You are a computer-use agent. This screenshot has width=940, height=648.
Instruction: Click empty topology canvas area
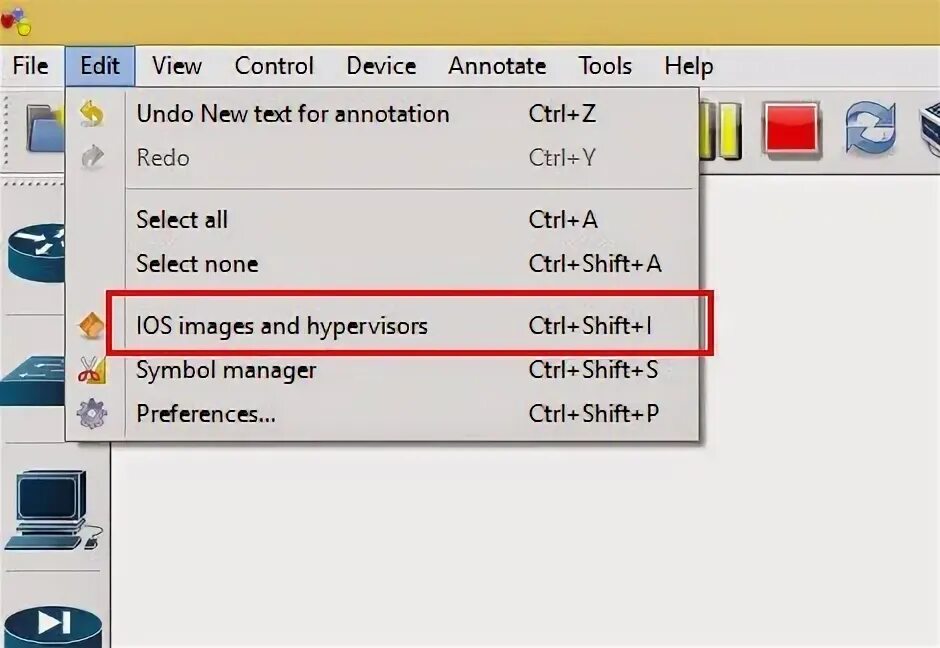click(600, 540)
